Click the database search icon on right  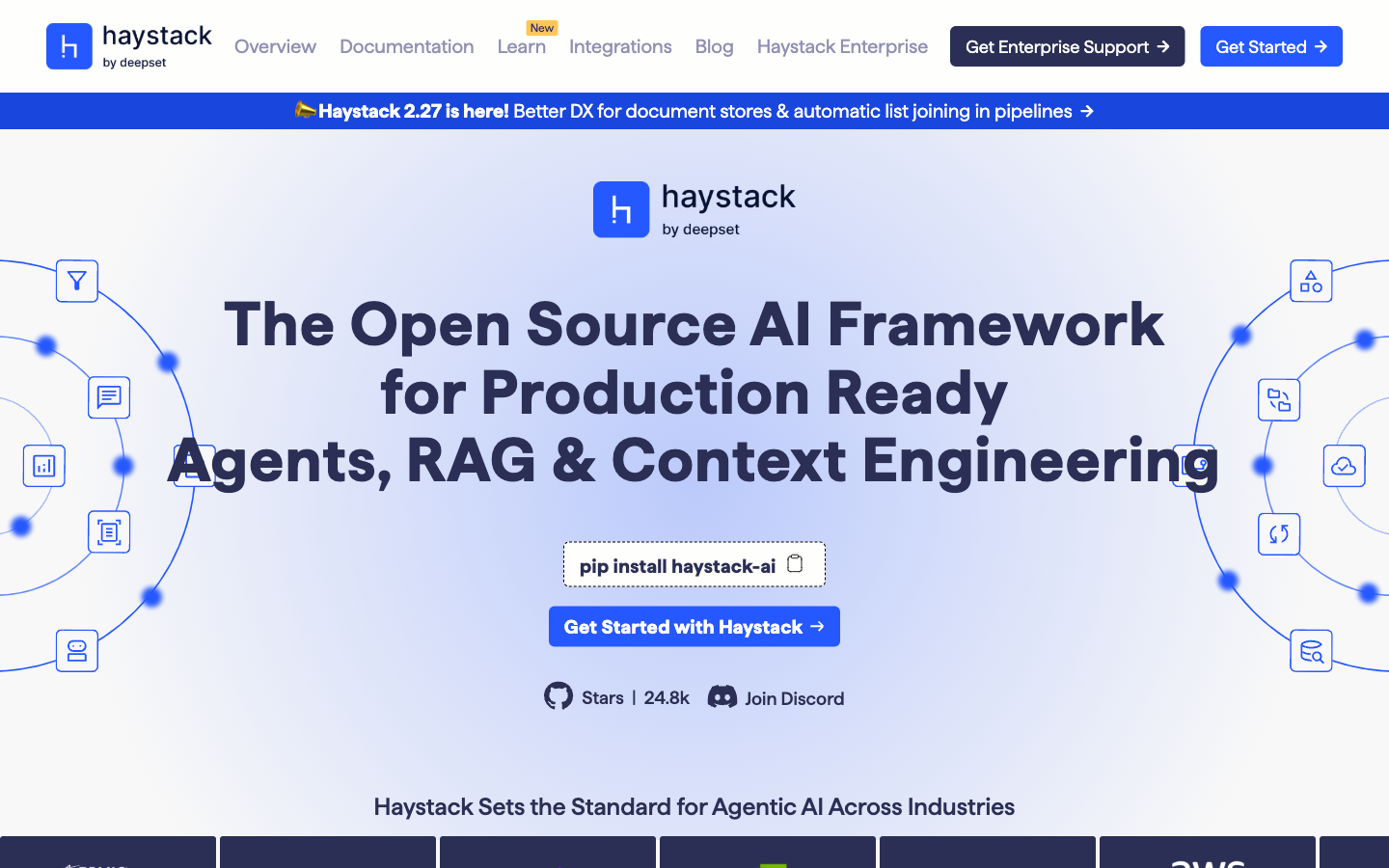click(1311, 651)
